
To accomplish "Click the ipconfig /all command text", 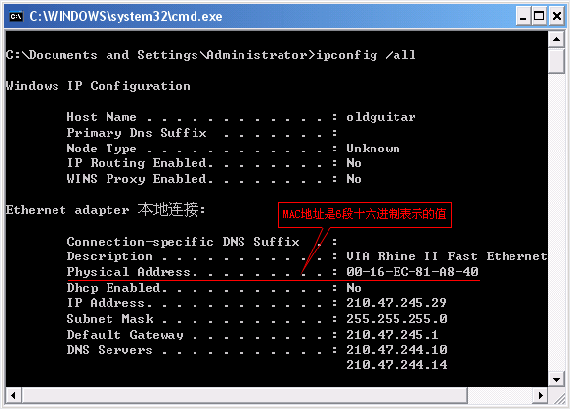I will [x=366, y=55].
